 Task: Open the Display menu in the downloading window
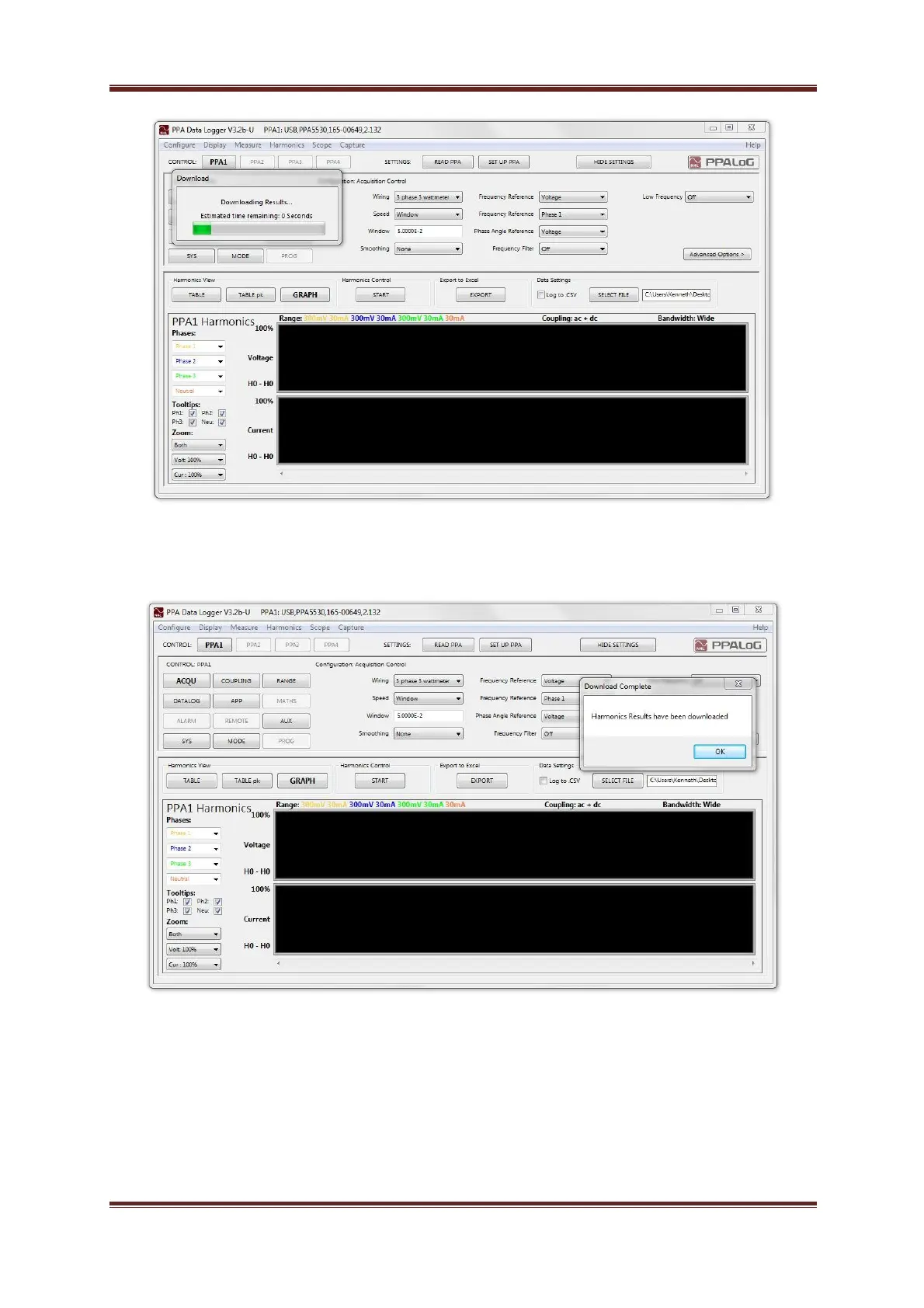[215, 145]
